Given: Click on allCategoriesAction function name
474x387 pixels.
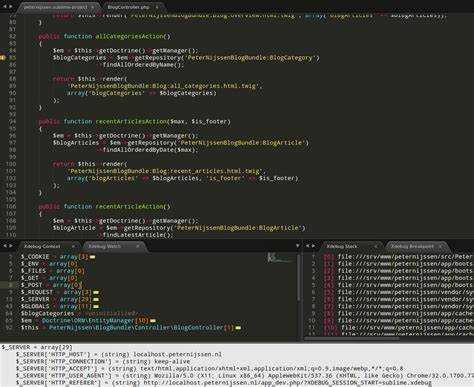Looking at the screenshot, I should click(x=129, y=36).
